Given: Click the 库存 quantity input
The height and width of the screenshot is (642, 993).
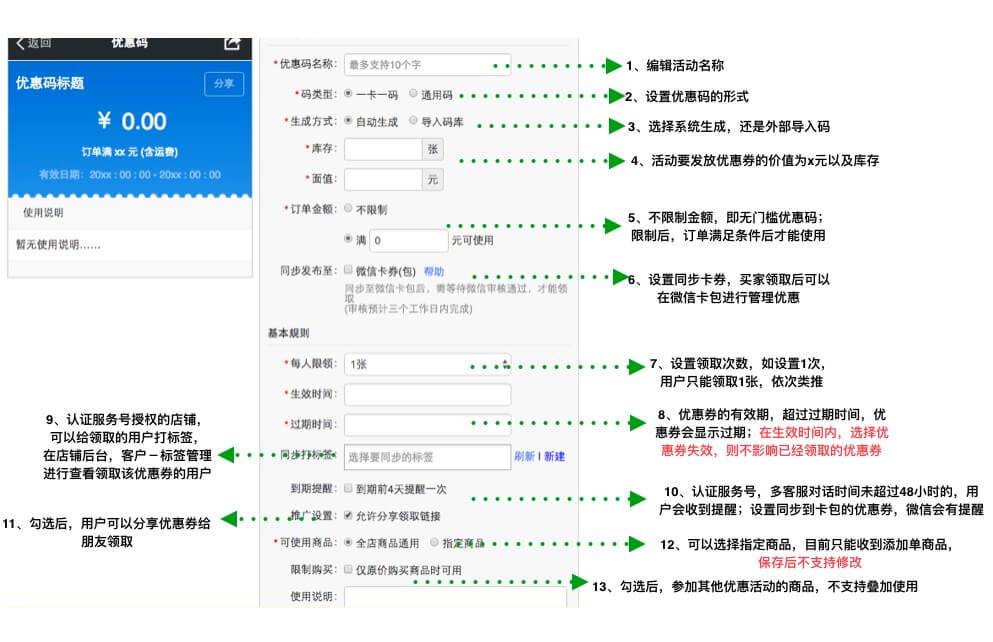Looking at the screenshot, I should [383, 149].
